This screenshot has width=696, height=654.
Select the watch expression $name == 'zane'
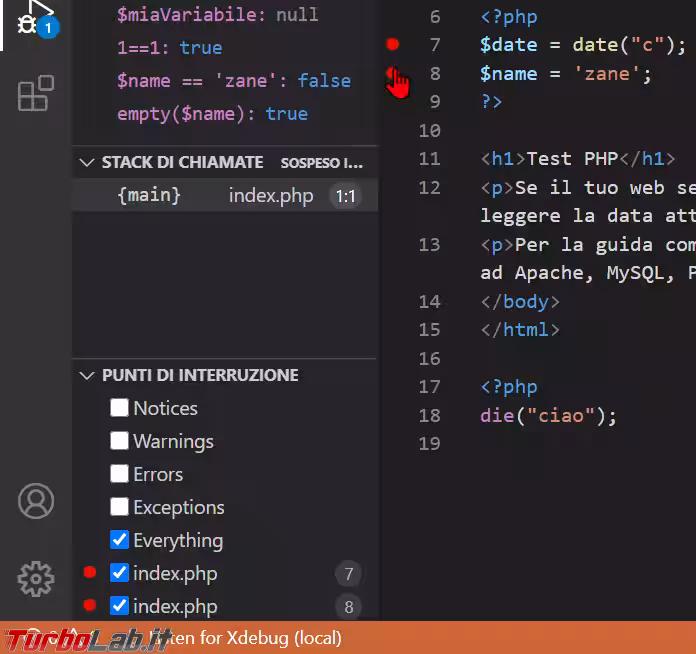tap(233, 81)
